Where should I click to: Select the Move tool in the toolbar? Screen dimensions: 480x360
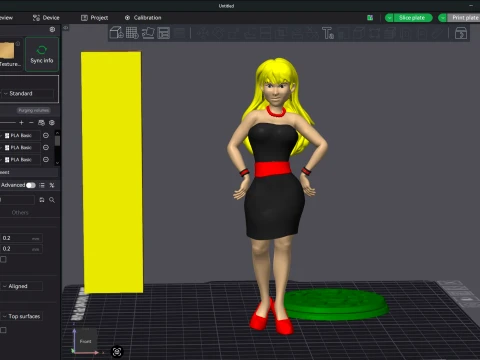[x=202, y=33]
